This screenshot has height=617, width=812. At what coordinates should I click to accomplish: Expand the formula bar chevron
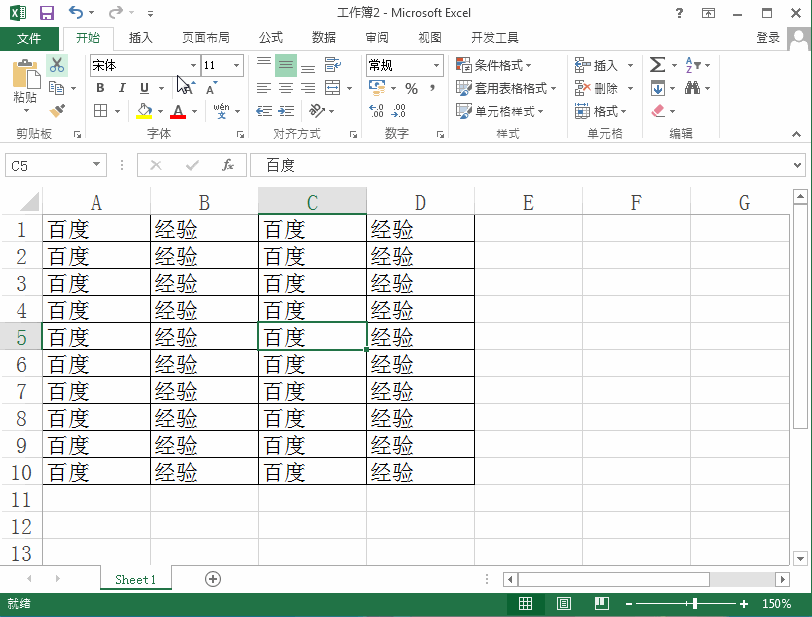797,166
